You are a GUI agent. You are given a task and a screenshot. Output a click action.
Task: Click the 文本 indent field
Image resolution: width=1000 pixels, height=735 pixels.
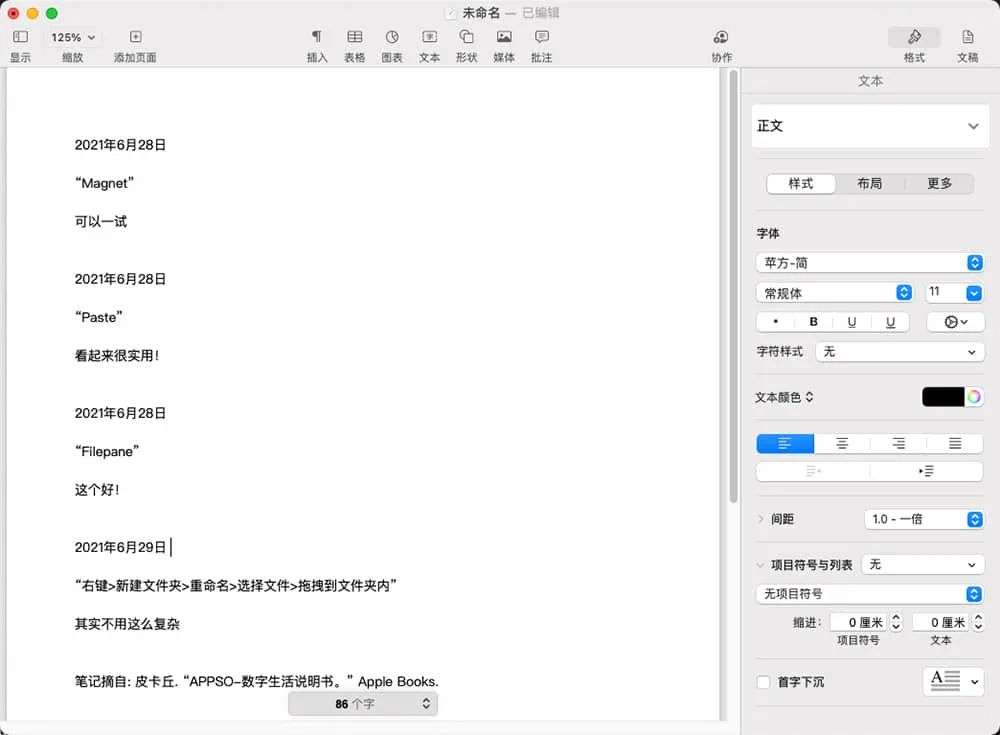(941, 622)
